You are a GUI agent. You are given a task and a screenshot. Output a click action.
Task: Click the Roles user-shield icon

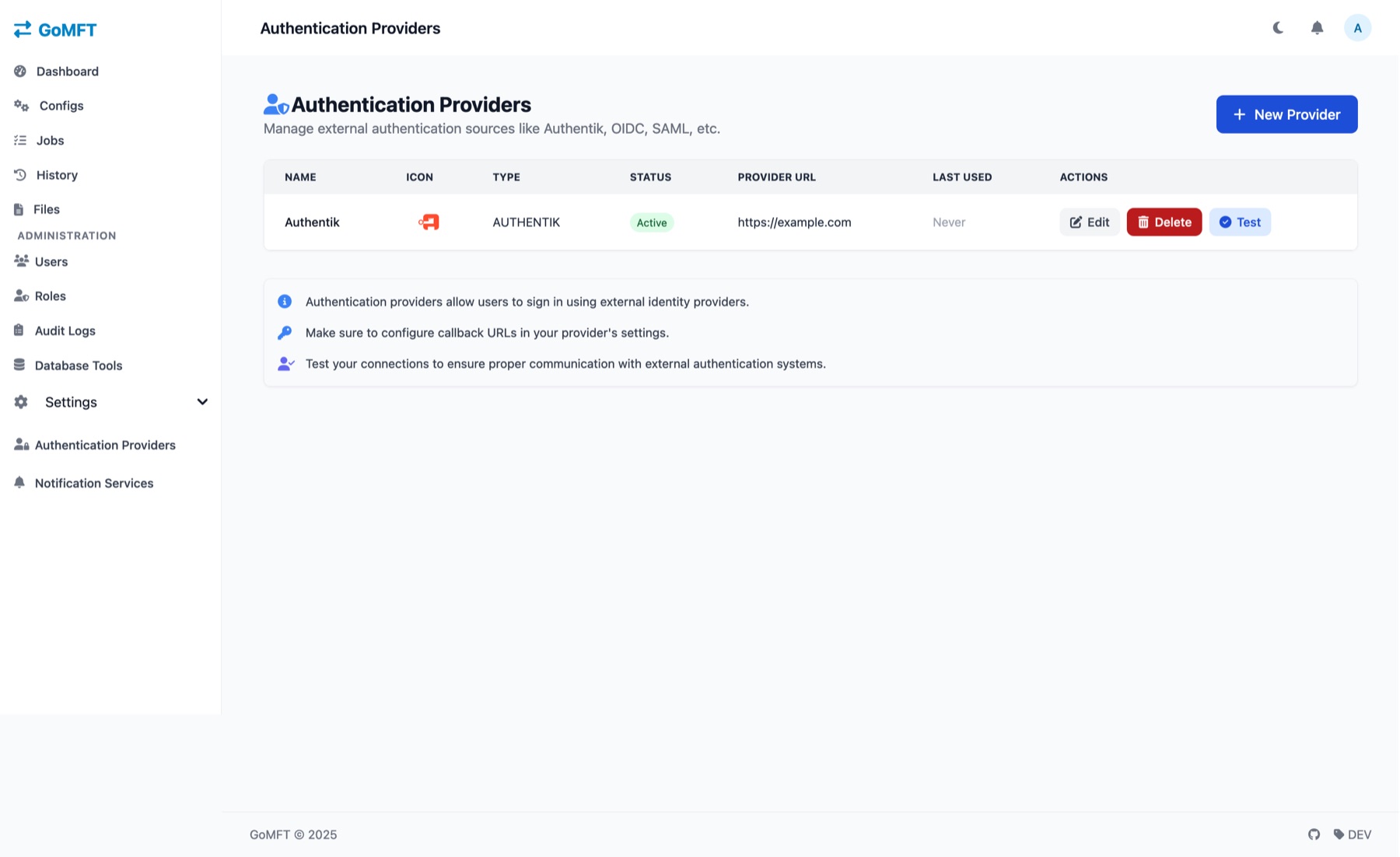tap(21, 296)
